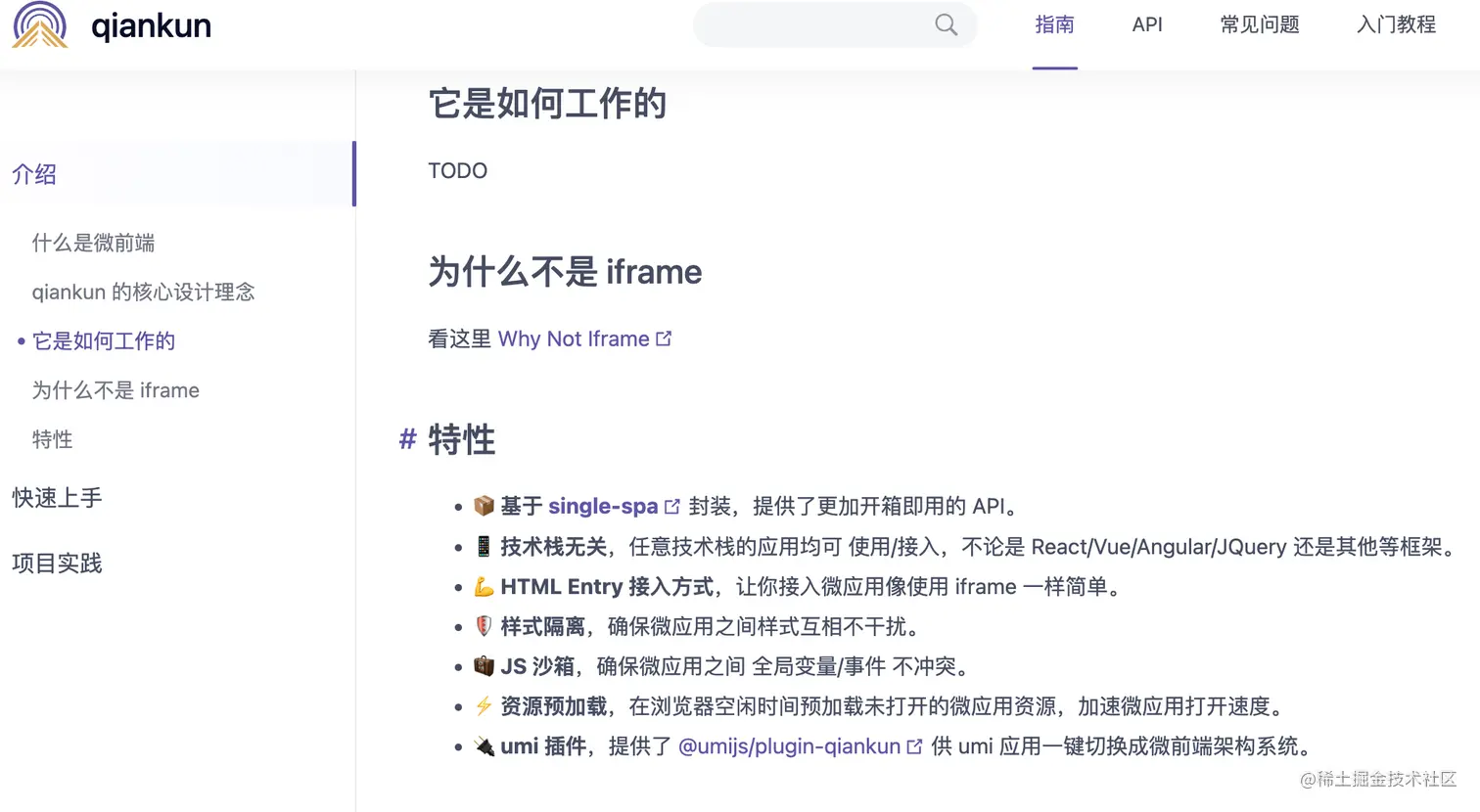Click the search magnifier icon

tap(946, 25)
